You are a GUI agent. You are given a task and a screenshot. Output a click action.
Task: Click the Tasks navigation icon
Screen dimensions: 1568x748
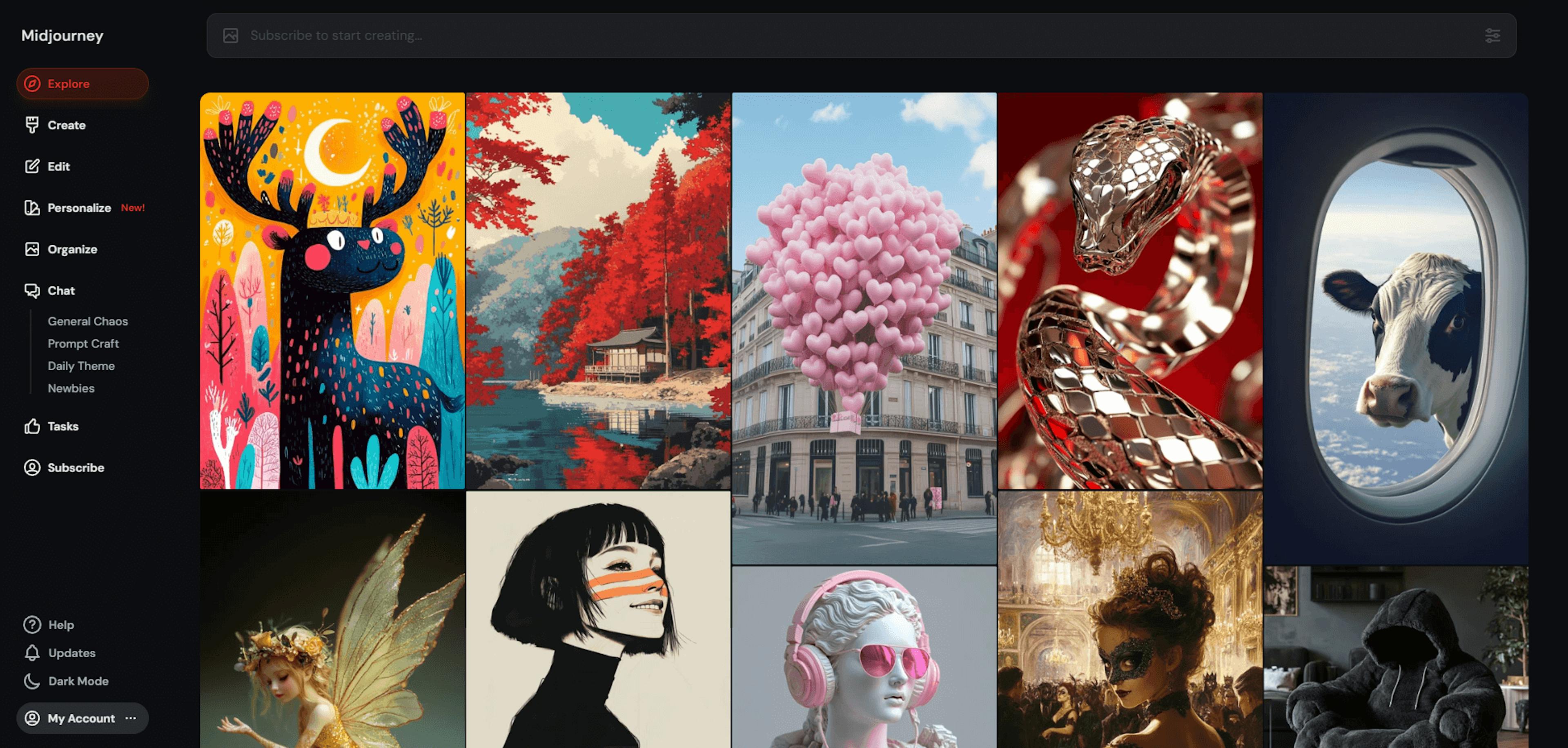pos(31,426)
